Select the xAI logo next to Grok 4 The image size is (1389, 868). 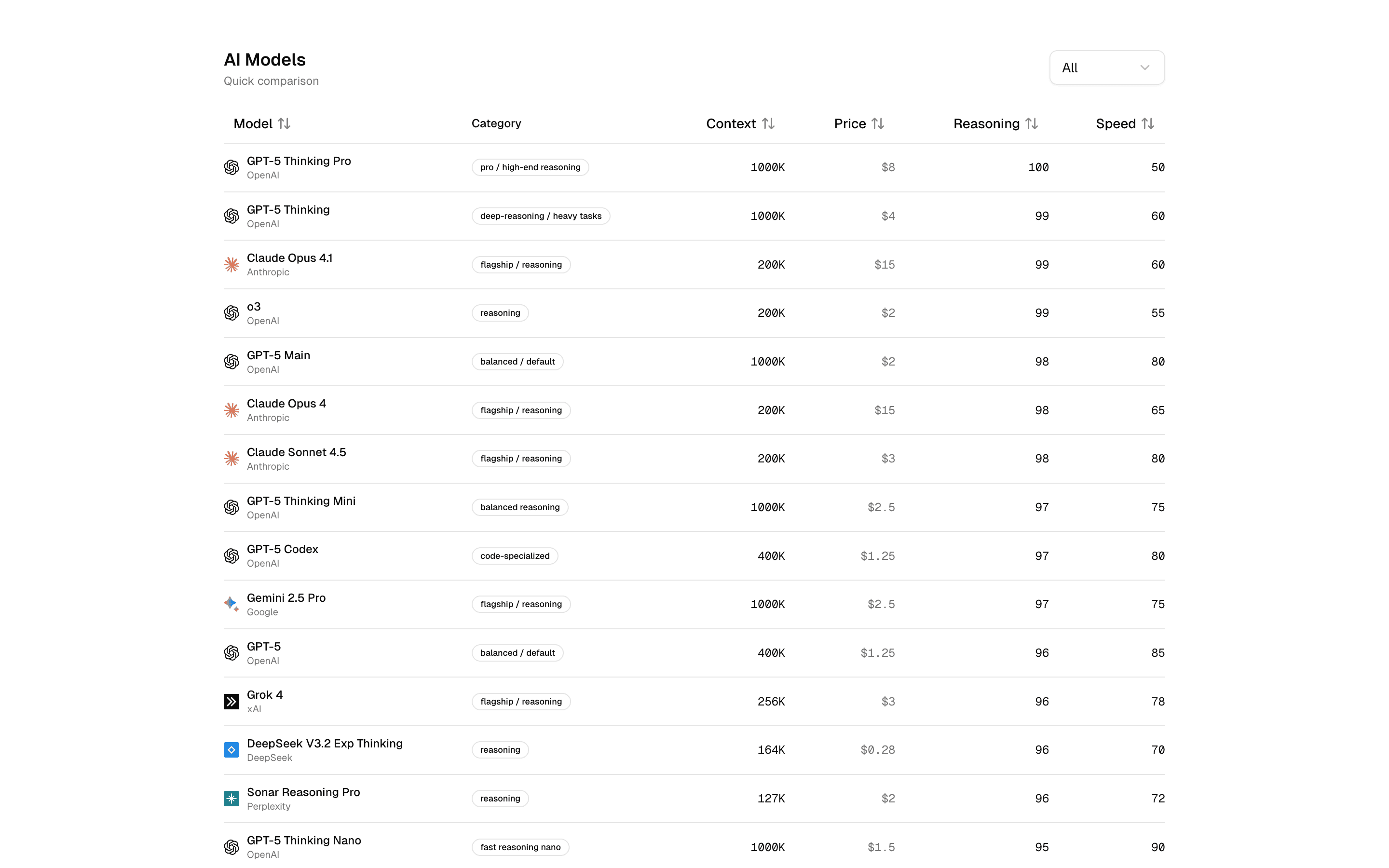tap(231, 701)
